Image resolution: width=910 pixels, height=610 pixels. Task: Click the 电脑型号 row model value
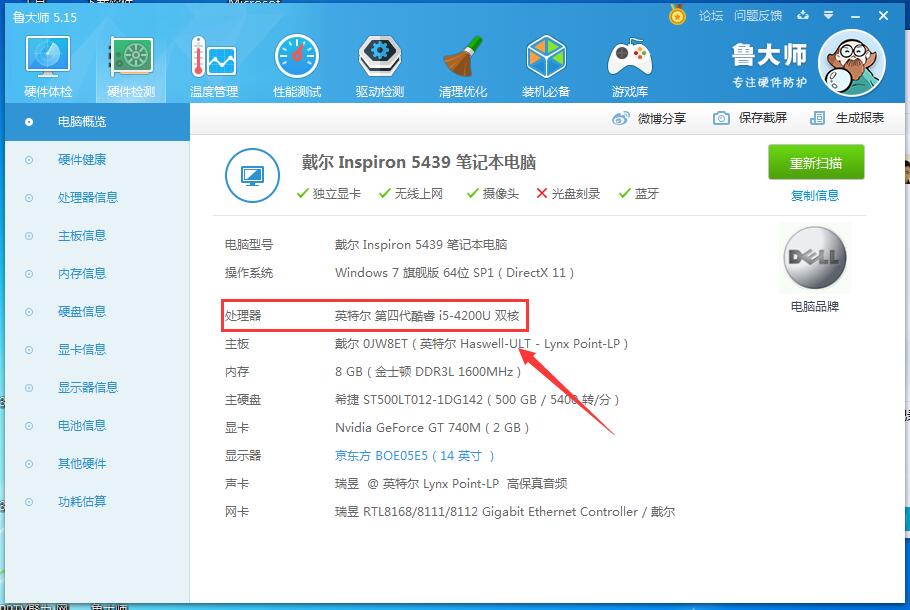tap(421, 245)
